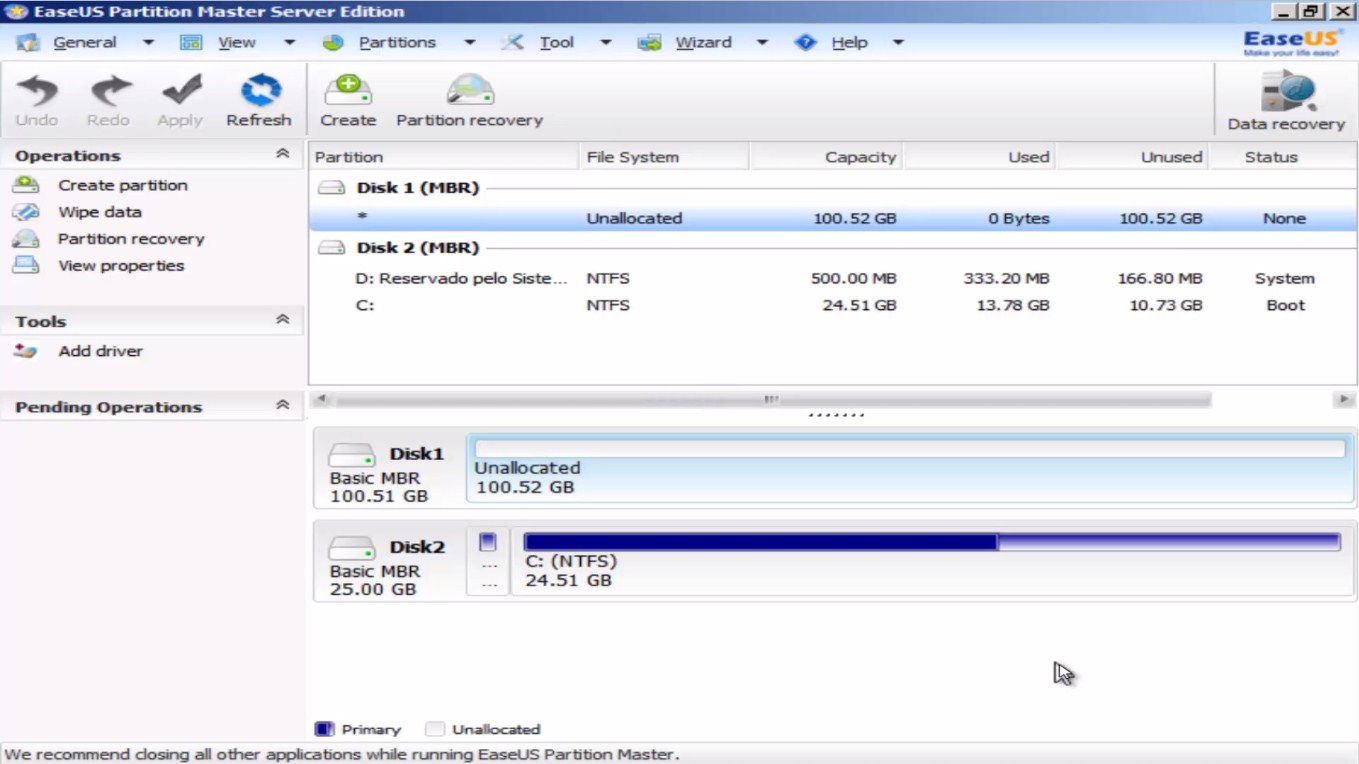Open the Partitions menu
This screenshot has height=764, width=1359.
[397, 43]
